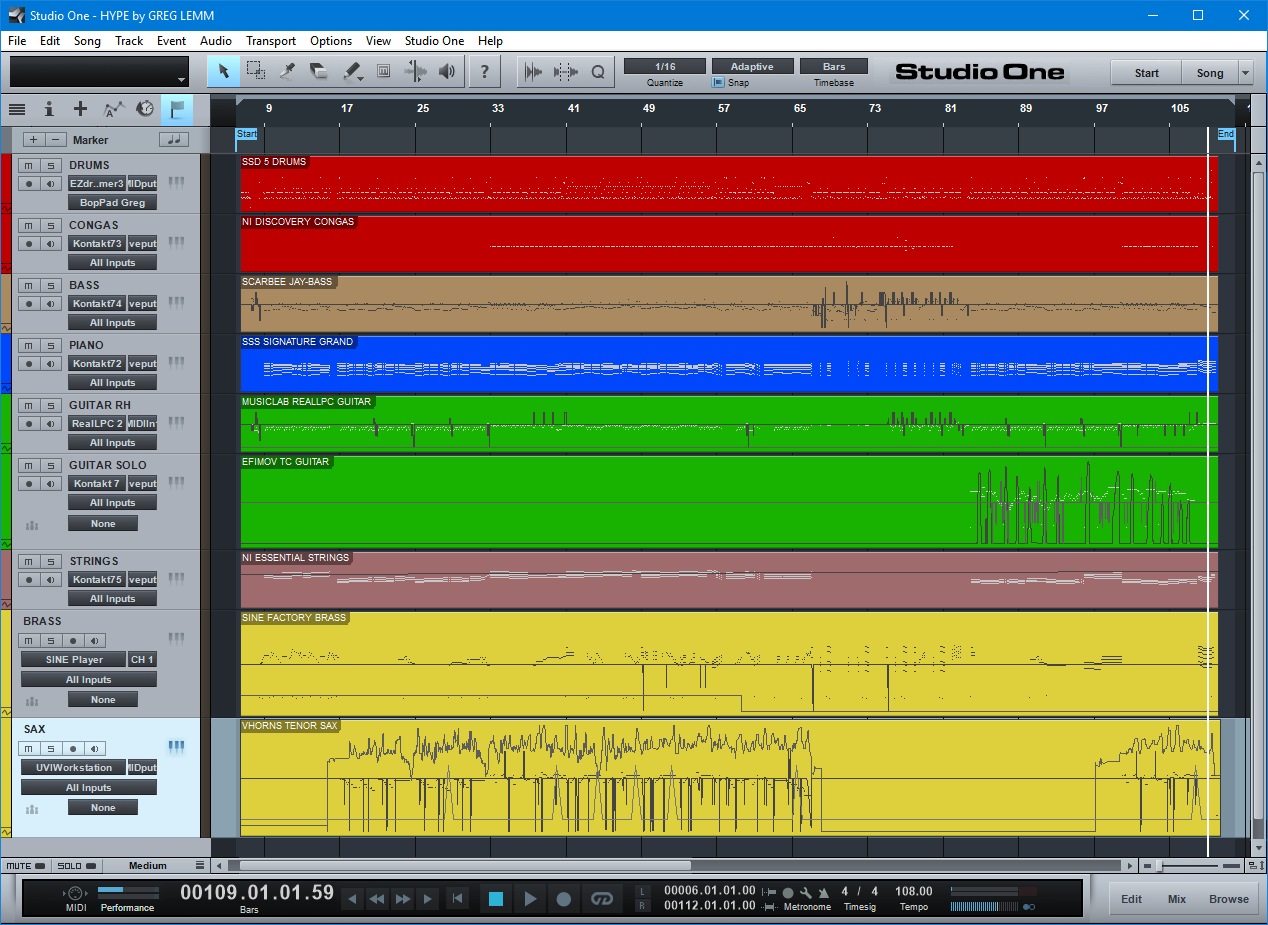The image size is (1268, 925).
Task: Click the transport Record button
Action: pos(564,899)
